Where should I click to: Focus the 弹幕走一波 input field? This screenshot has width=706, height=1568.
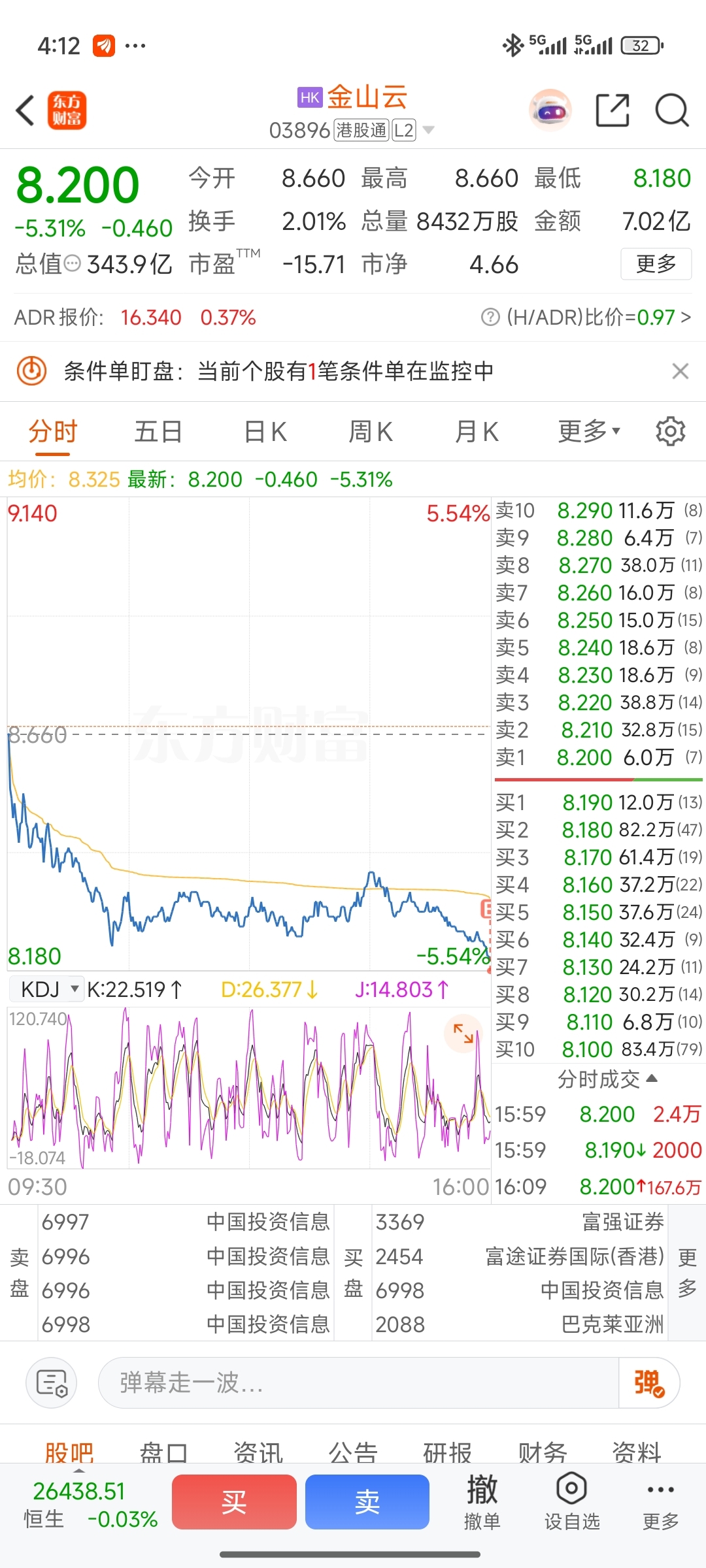click(x=358, y=1382)
